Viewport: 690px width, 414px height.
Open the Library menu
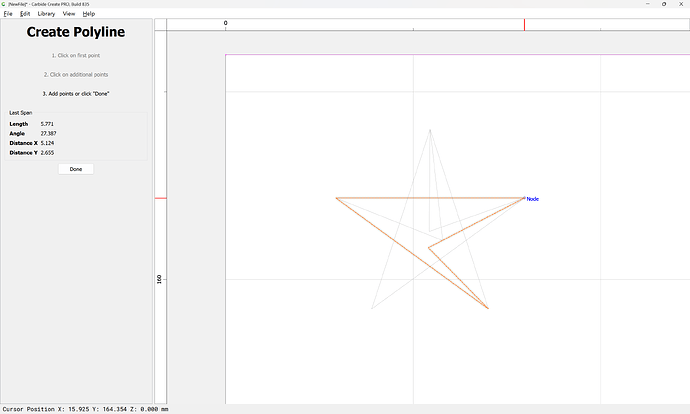point(46,14)
